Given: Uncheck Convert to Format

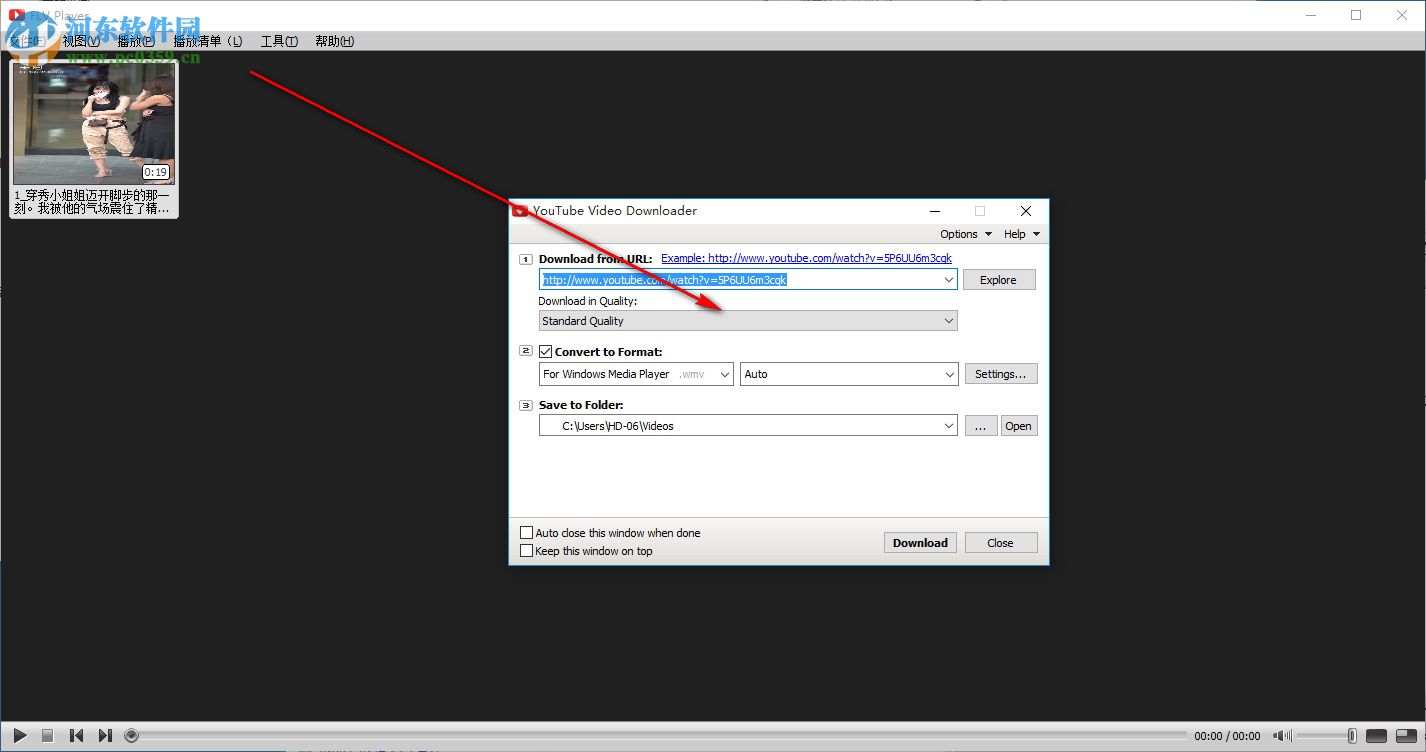Looking at the screenshot, I should (545, 351).
